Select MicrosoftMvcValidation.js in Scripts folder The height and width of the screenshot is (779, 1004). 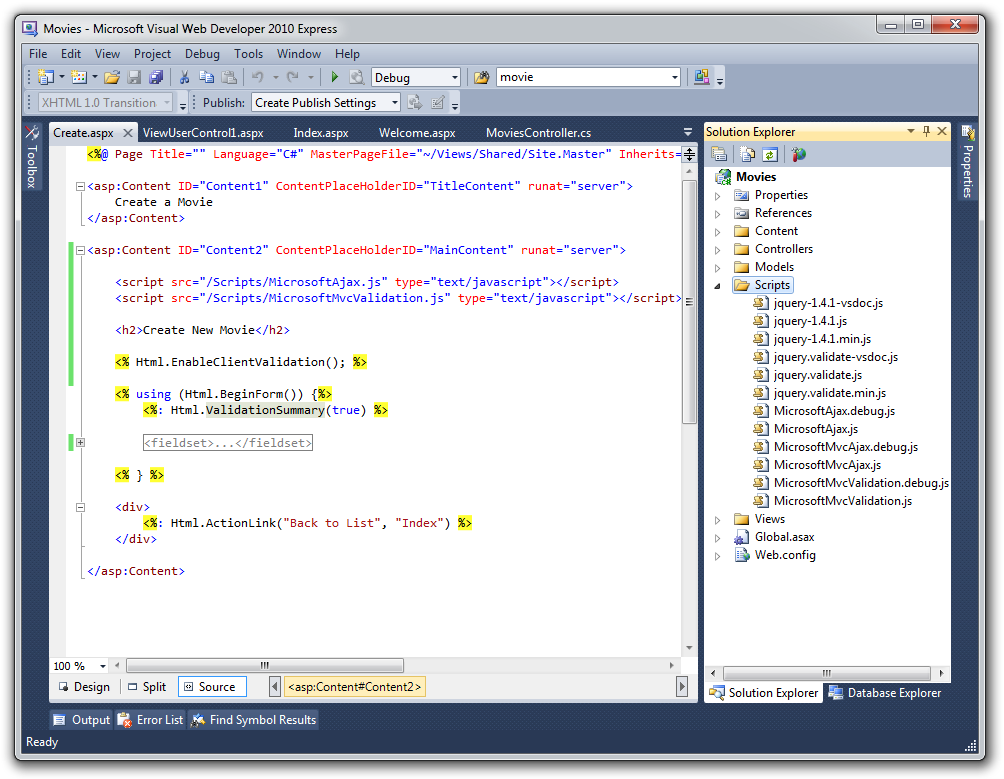(842, 501)
